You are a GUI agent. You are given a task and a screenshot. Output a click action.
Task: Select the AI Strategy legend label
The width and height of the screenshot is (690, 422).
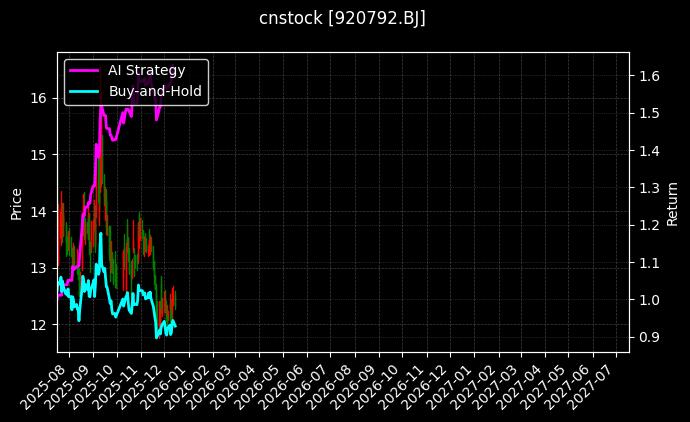(146, 71)
